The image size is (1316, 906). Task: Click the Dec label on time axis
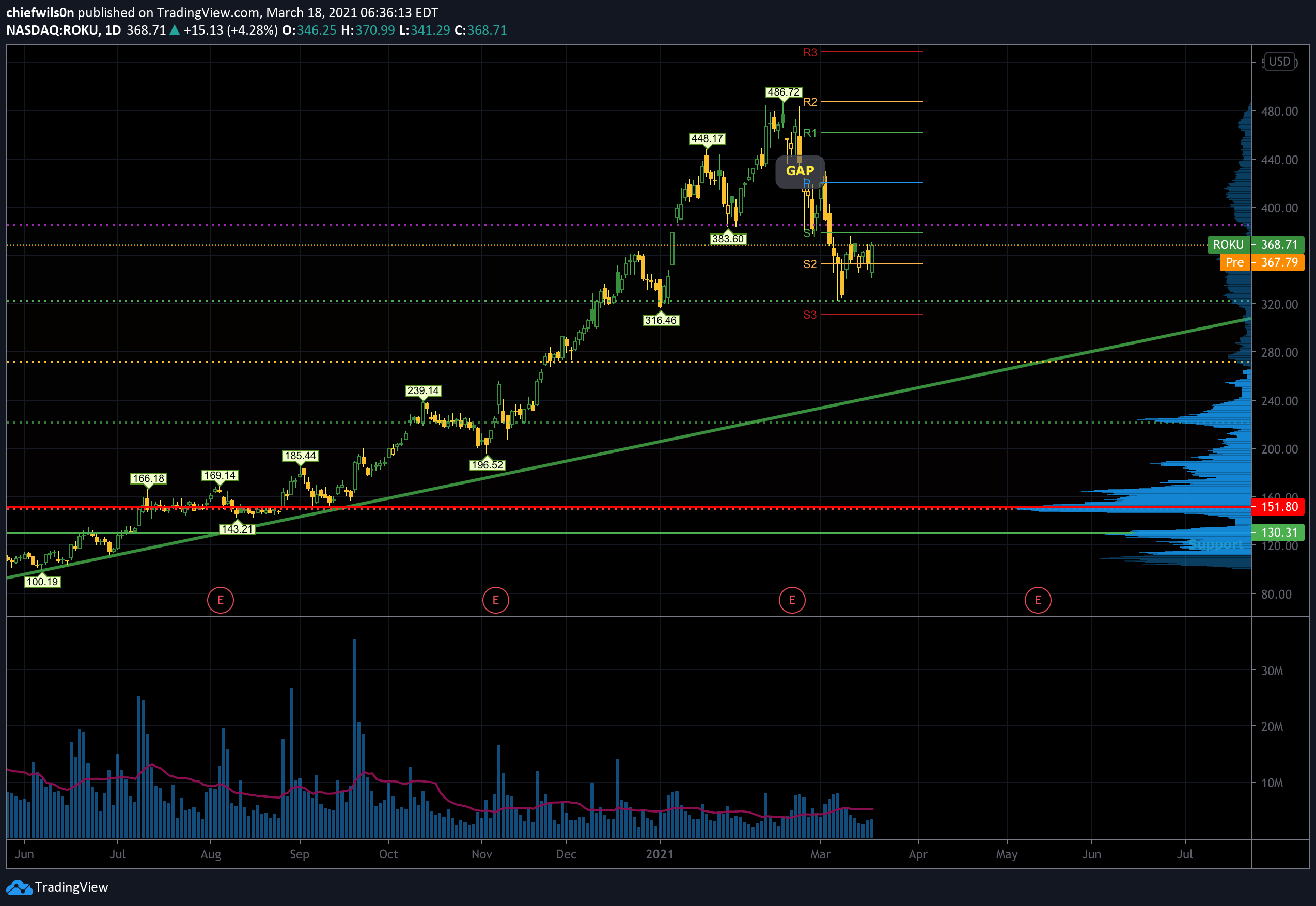tap(567, 854)
